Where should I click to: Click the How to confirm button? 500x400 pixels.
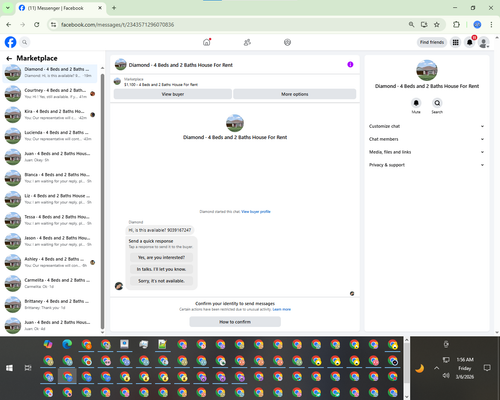click(x=235, y=322)
